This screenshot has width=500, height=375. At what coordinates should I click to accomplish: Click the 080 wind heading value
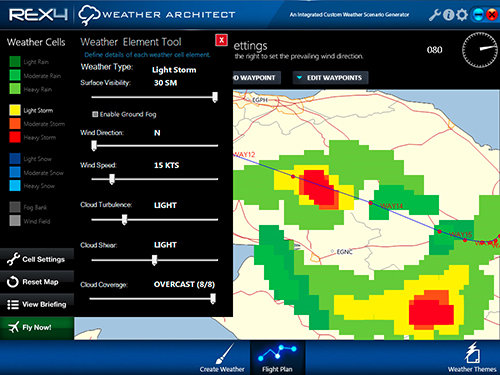pyautogui.click(x=434, y=50)
